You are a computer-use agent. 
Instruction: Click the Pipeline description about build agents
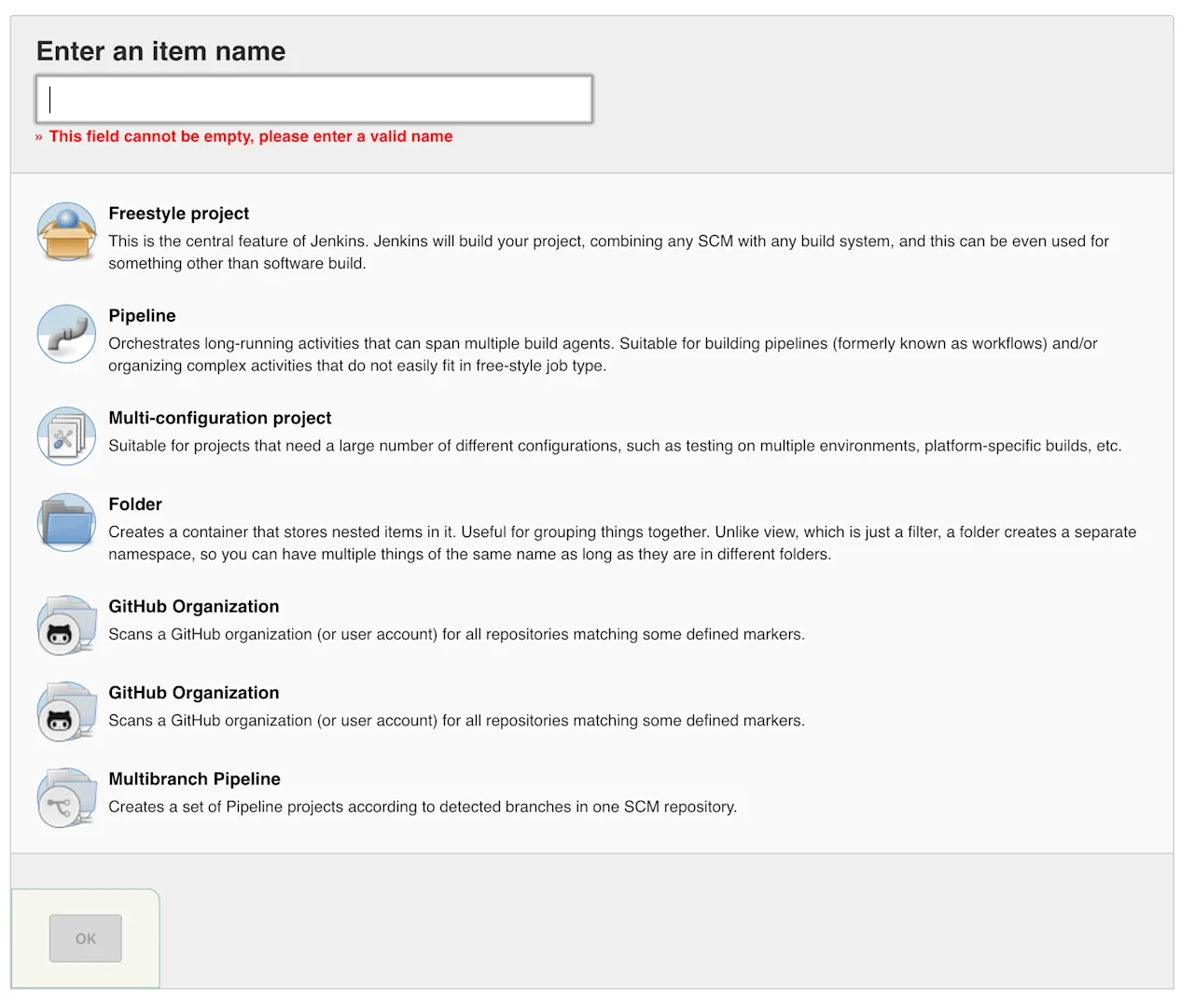coord(603,354)
